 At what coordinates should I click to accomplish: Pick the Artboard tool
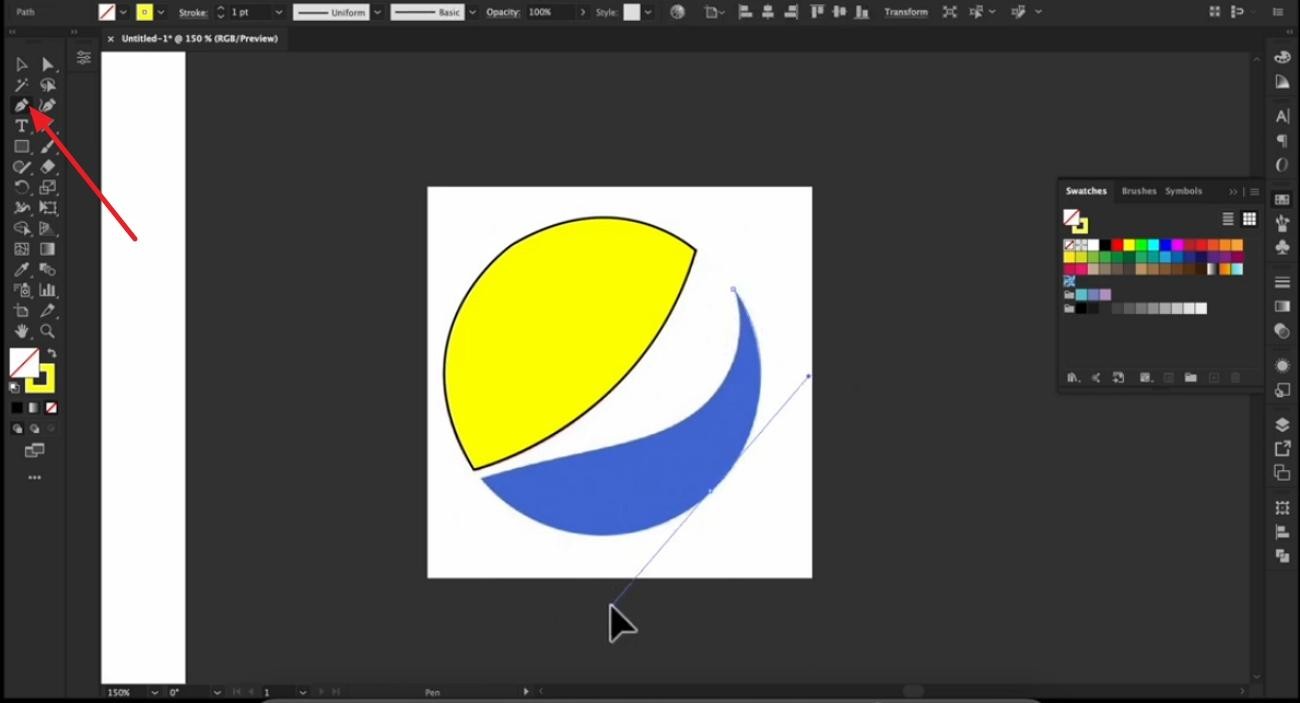(21, 311)
